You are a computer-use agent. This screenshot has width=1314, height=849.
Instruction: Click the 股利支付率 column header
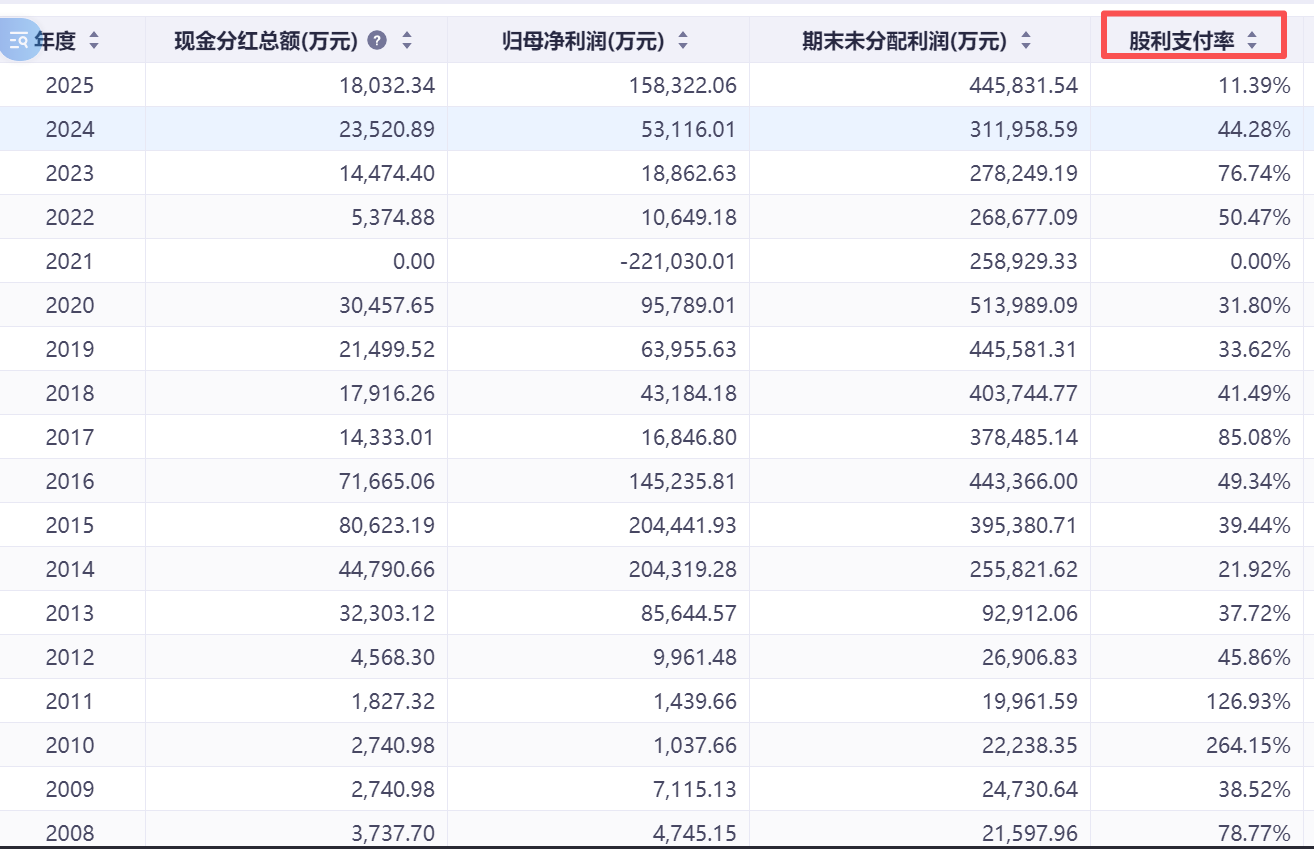1181,41
